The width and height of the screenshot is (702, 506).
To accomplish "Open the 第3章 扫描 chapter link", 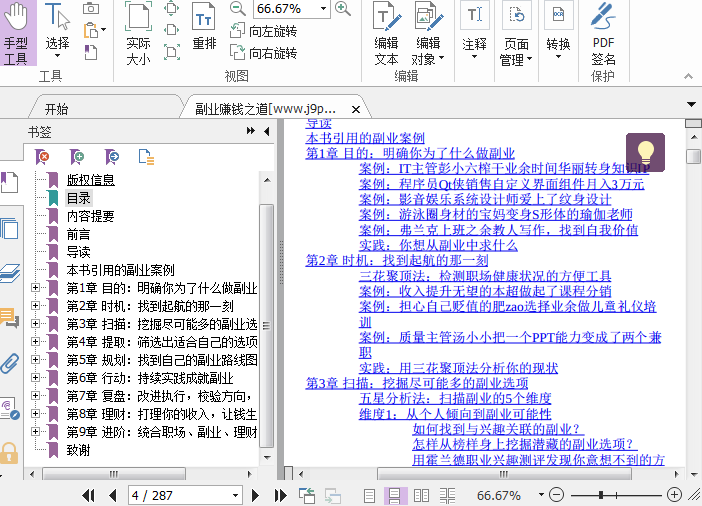I will 417,383.
